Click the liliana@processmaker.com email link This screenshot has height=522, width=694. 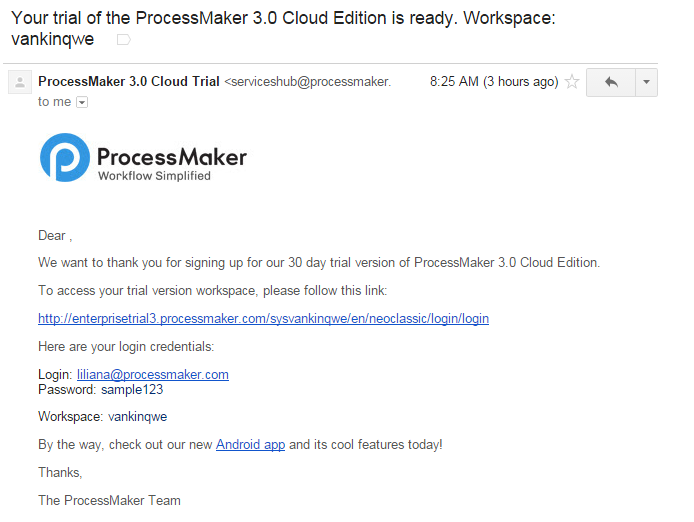(153, 375)
